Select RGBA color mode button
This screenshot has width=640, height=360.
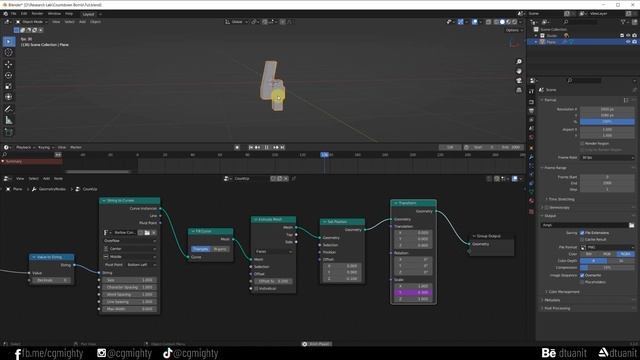click(x=625, y=254)
